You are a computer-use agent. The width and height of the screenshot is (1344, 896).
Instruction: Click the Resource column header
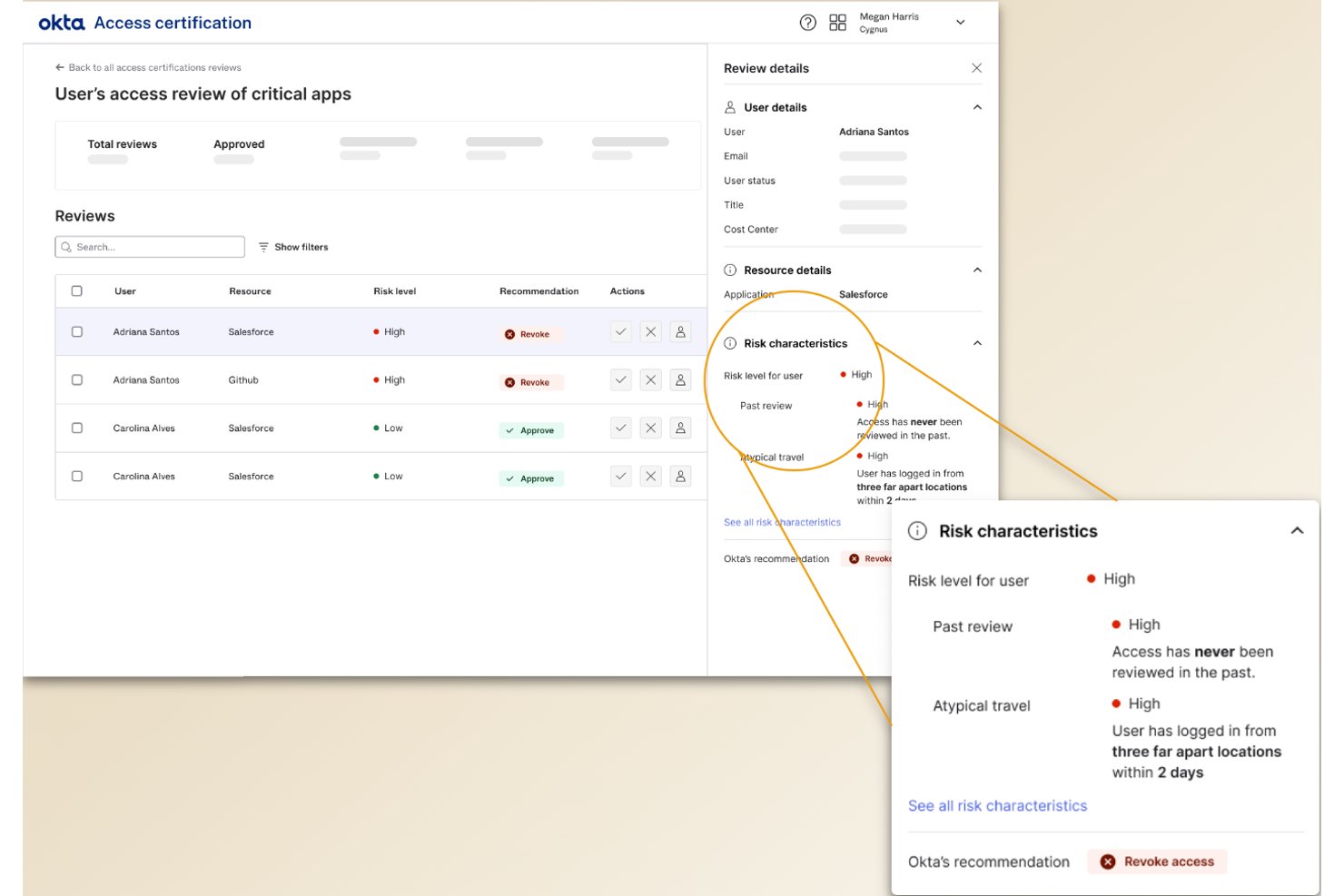tap(250, 291)
